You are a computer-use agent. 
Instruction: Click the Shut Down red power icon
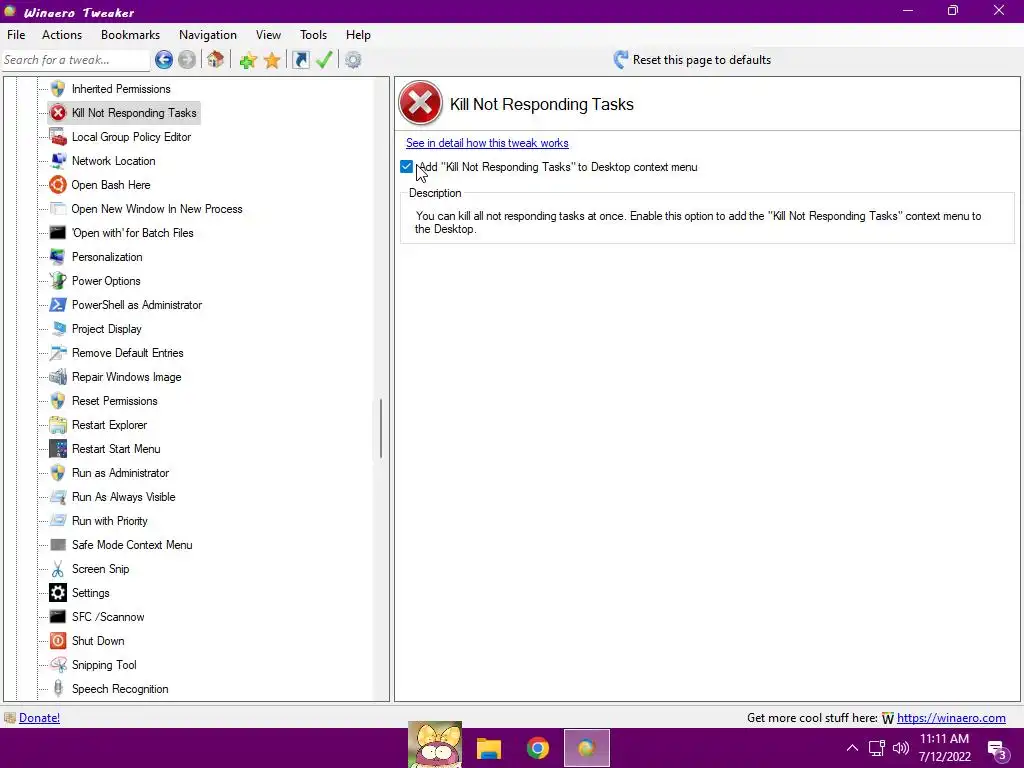coord(58,641)
